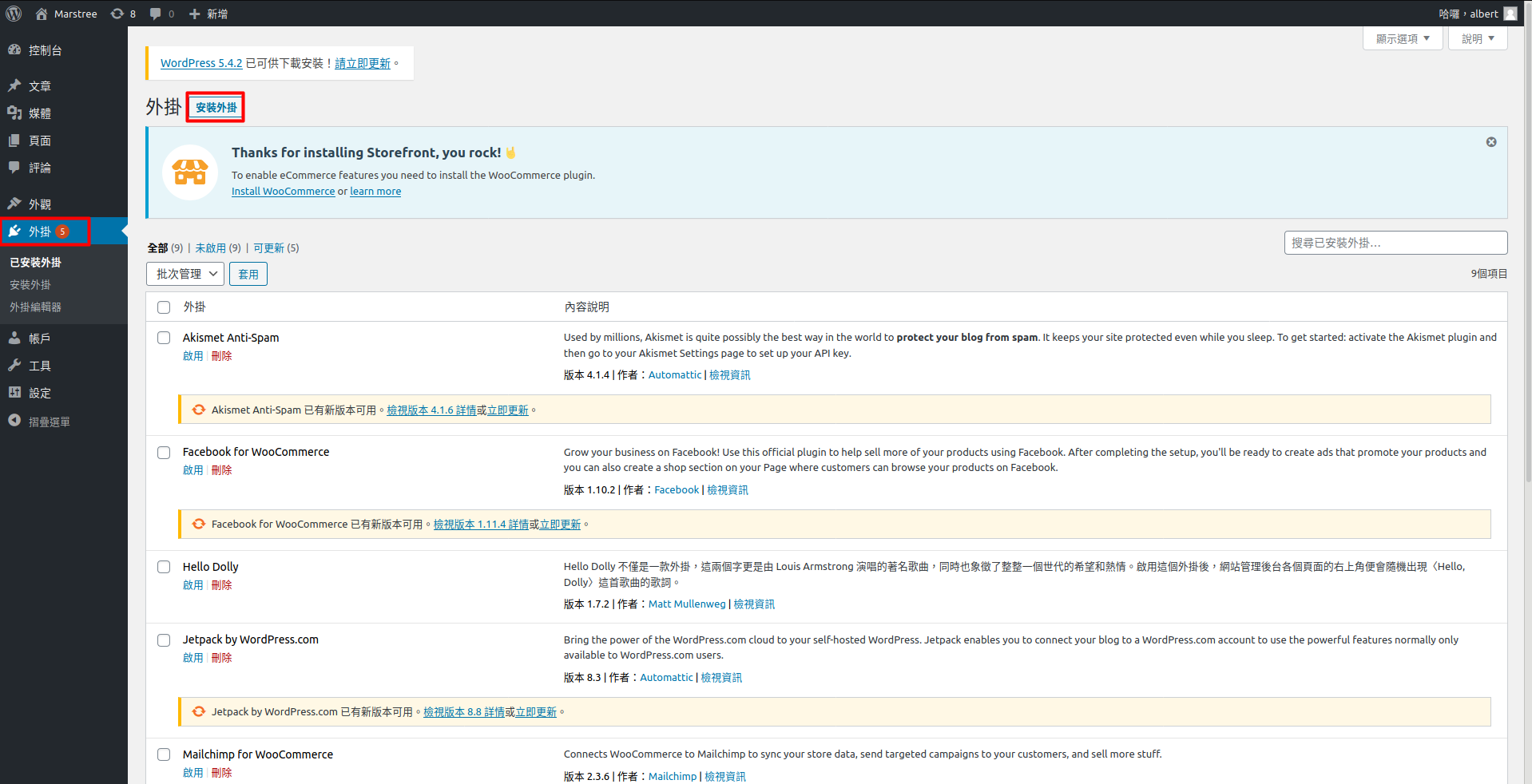Tick the Hello Dolly plugin checkbox
This screenshot has width=1532, height=784.
164,567
